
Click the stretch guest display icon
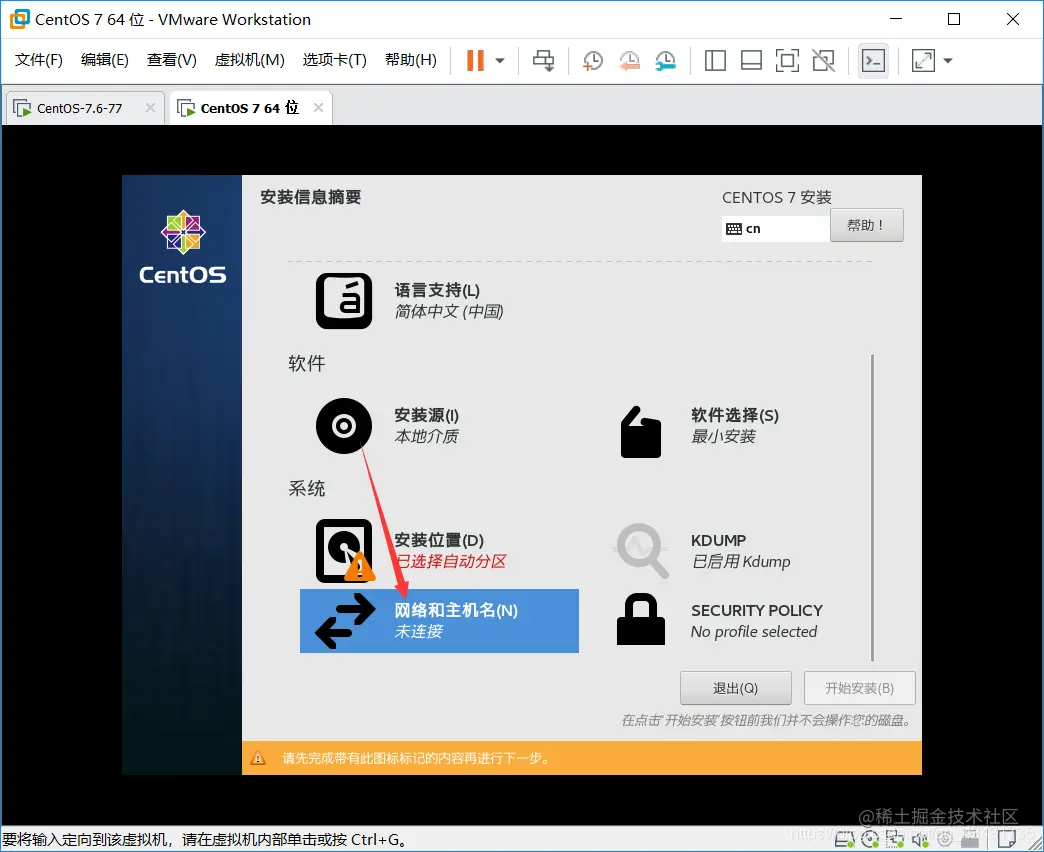pyautogui.click(x=923, y=61)
